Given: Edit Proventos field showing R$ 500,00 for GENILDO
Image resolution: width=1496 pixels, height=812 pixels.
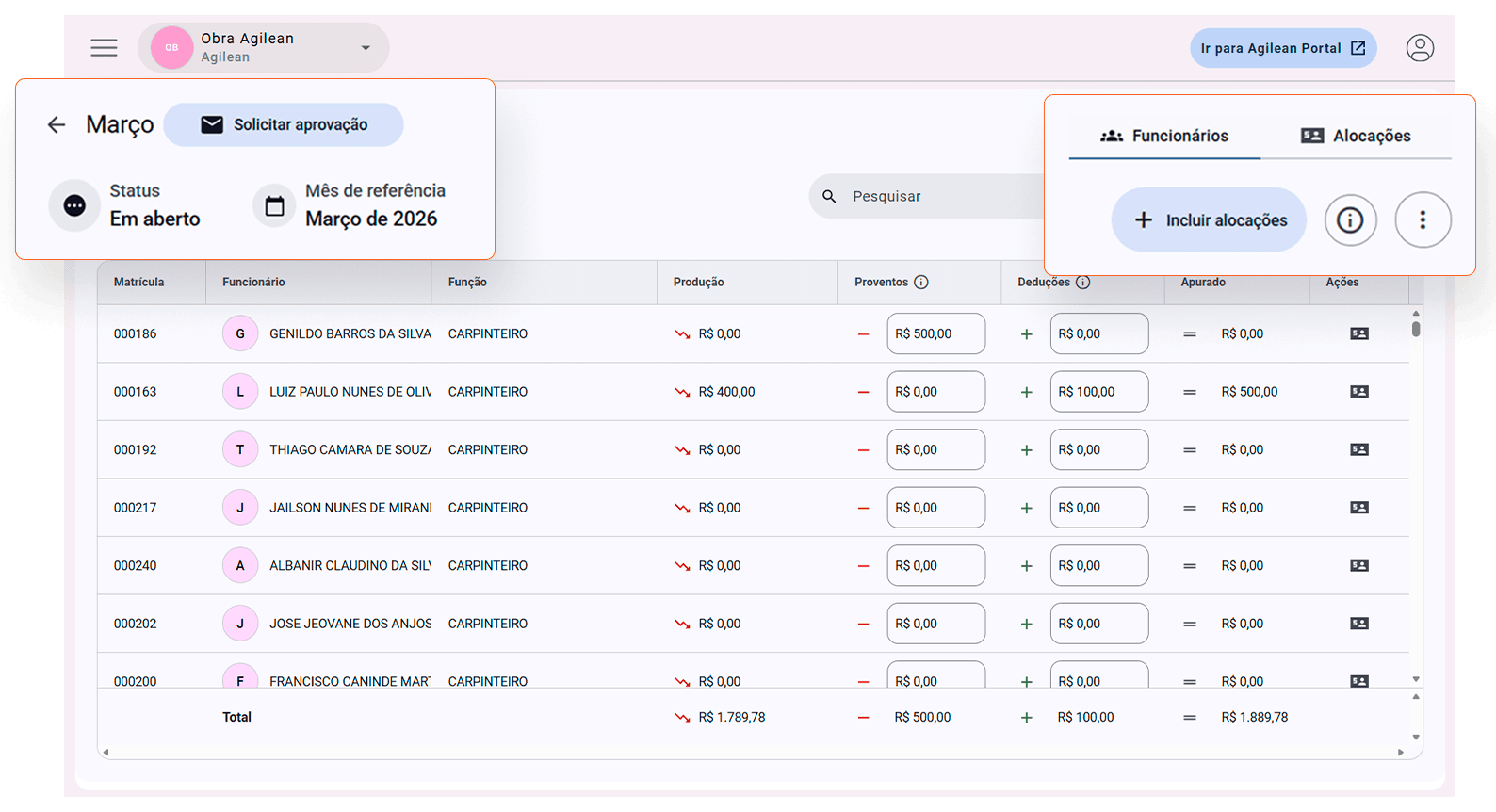Looking at the screenshot, I should [935, 333].
